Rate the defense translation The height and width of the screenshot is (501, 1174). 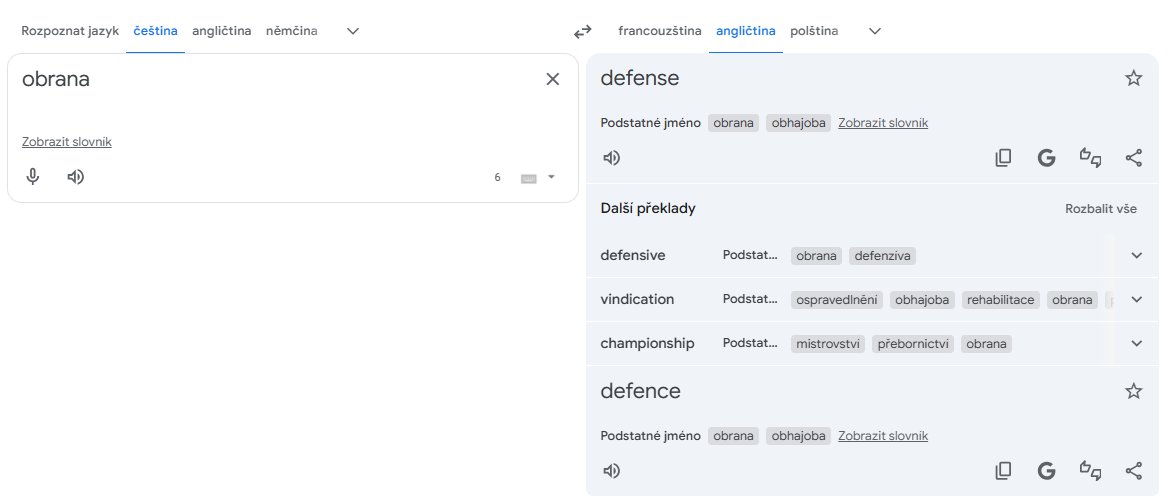pyautogui.click(x=1090, y=158)
